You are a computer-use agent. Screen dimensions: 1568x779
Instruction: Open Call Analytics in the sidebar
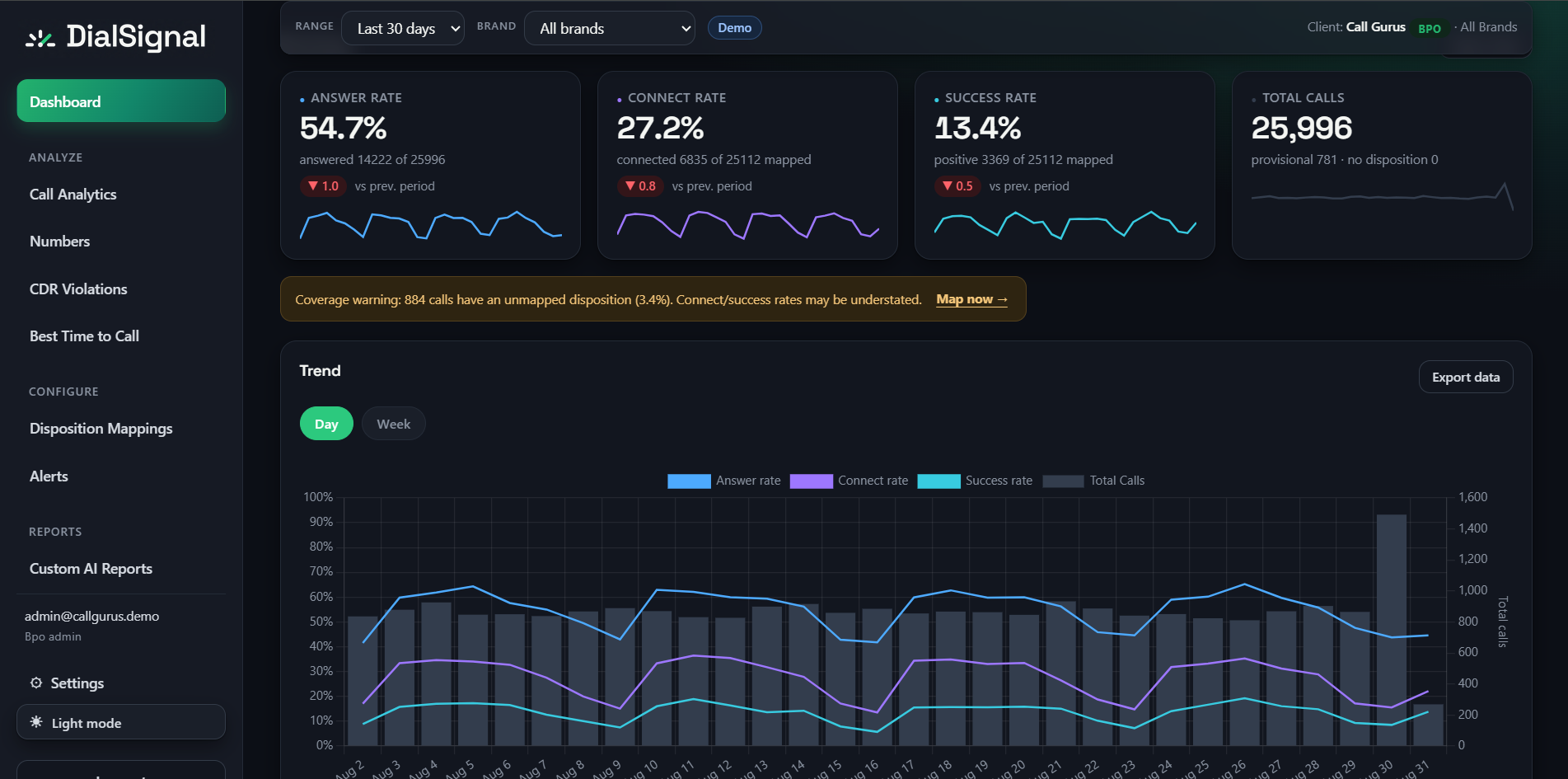click(73, 195)
